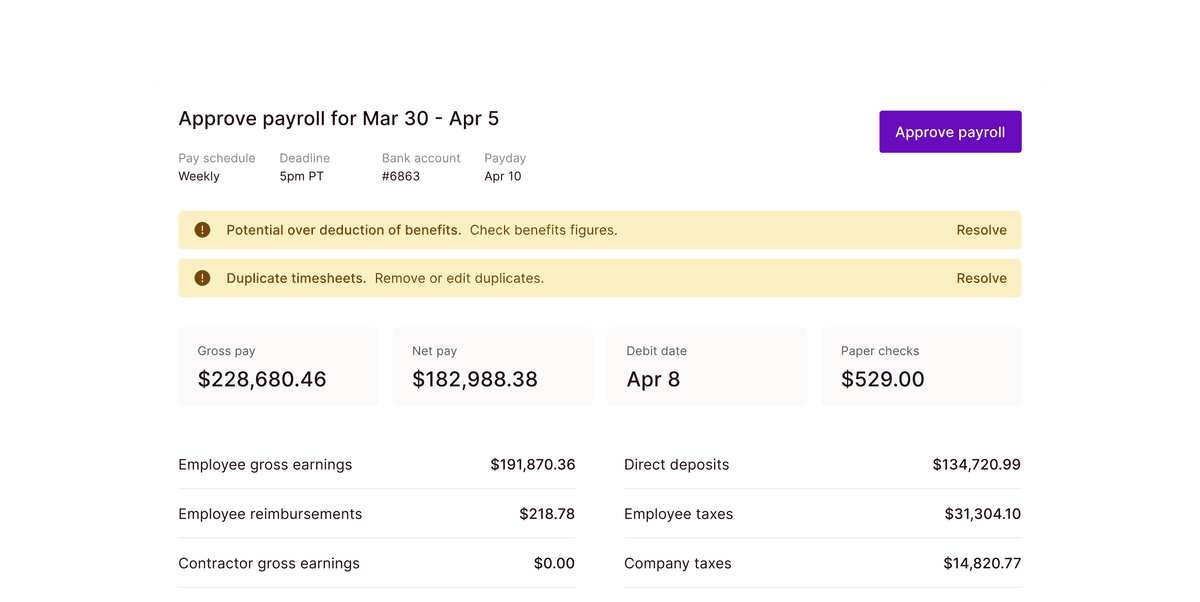Click the Employee gross earnings row

click(376, 464)
